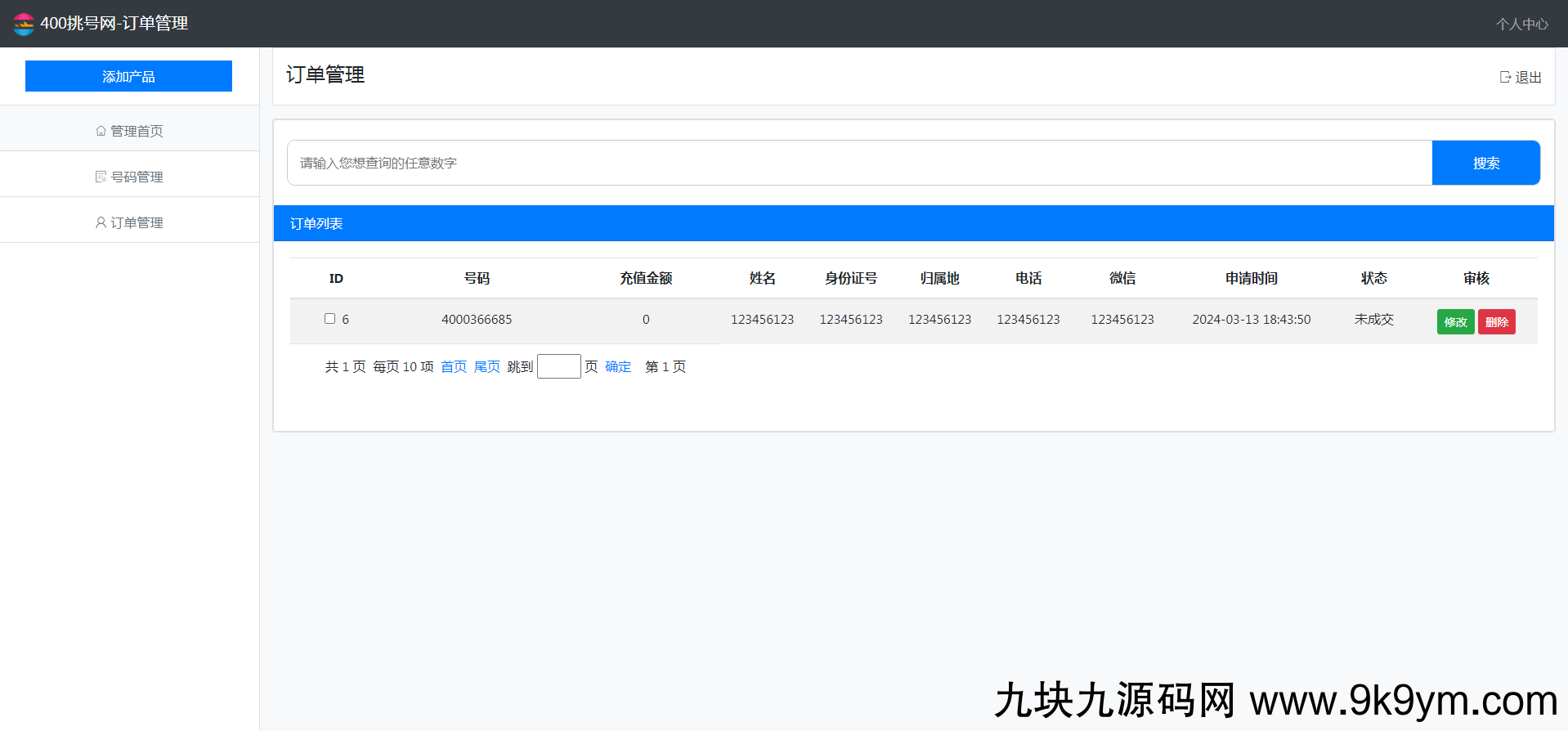Click the user icon beside 订单管理
This screenshot has height=731, width=1568.
point(101,222)
